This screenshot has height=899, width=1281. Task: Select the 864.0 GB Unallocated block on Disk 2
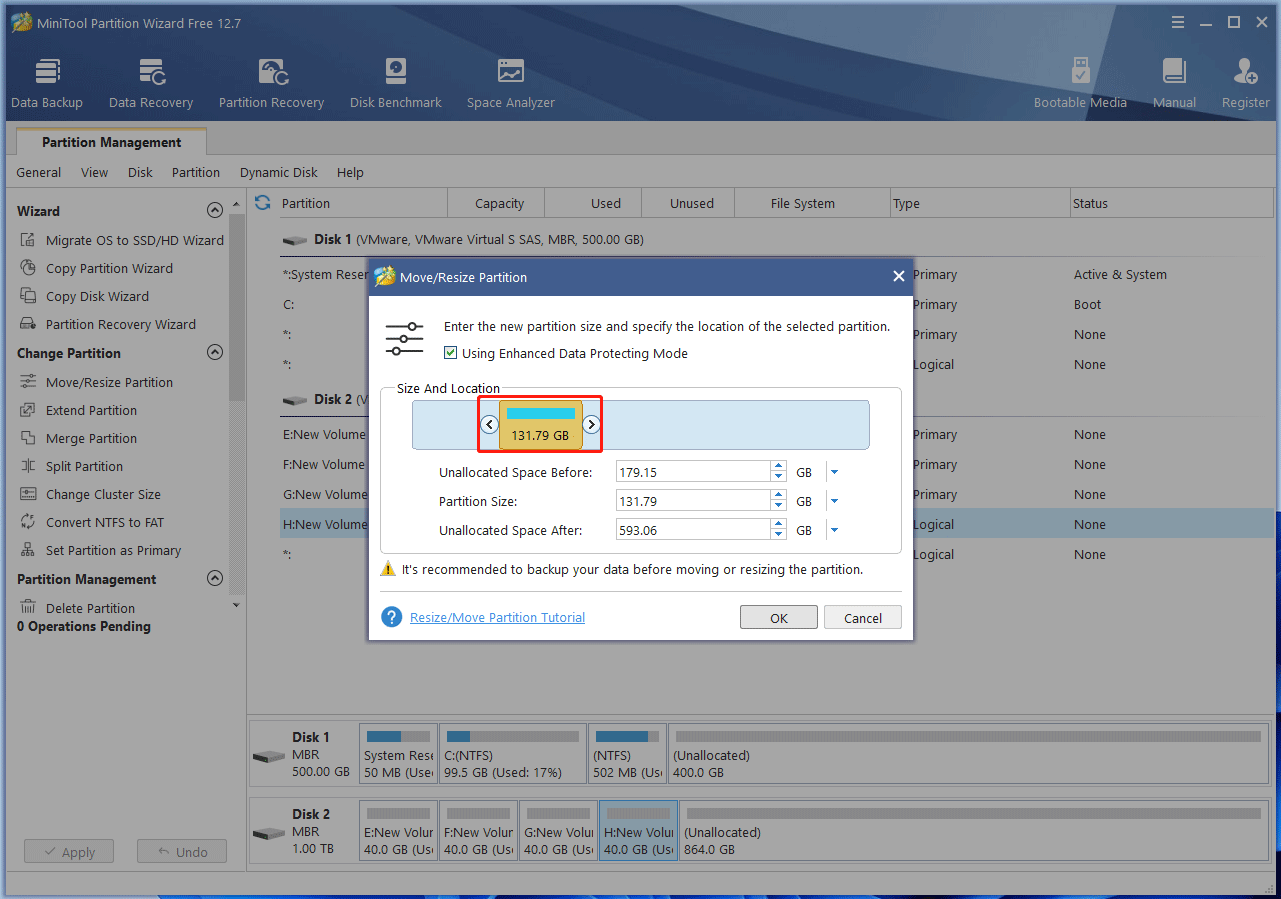pos(974,831)
